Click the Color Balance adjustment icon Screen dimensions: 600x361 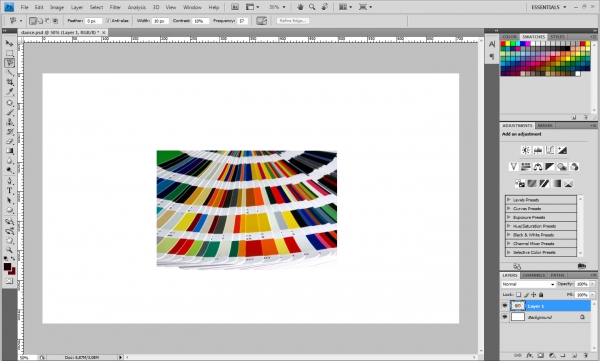(538, 167)
